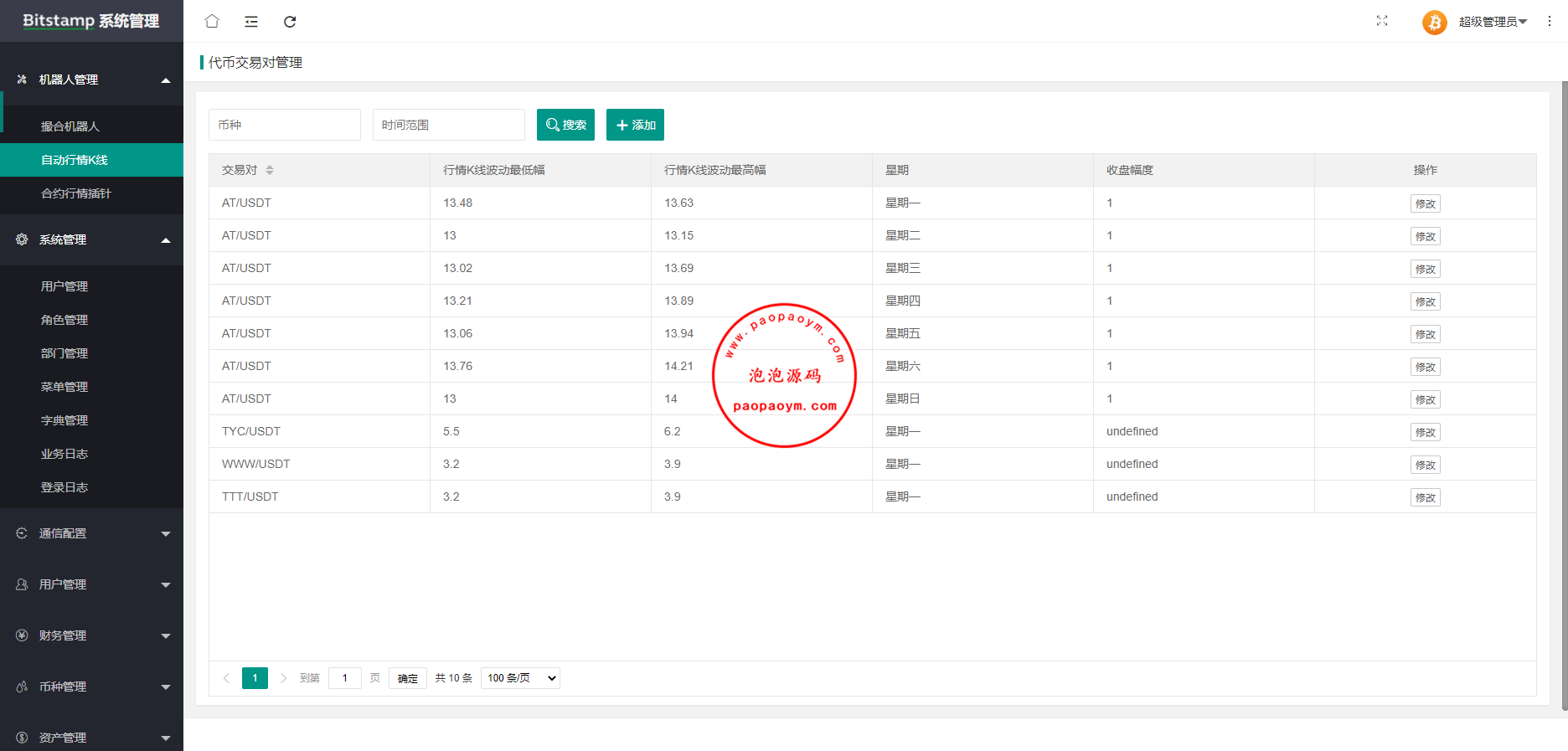Open the vertical three-dot more menu
Screen dimensions: 1568x751
coord(1550,21)
